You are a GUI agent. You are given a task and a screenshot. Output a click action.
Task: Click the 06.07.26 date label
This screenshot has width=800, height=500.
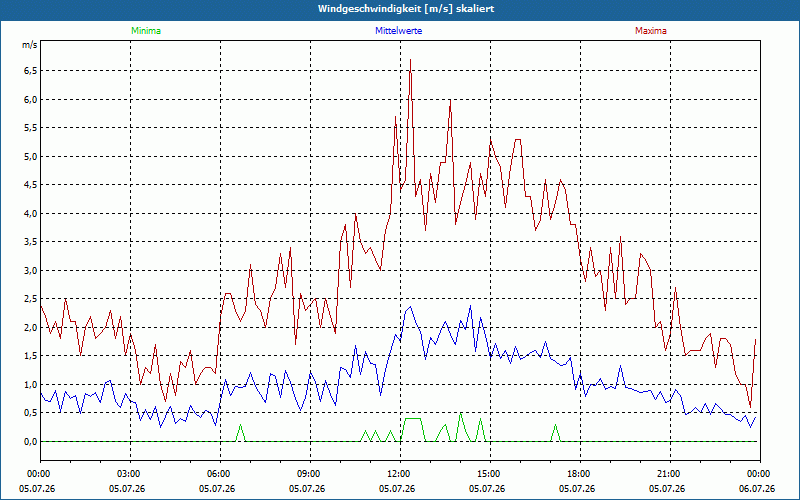[x=757, y=489]
